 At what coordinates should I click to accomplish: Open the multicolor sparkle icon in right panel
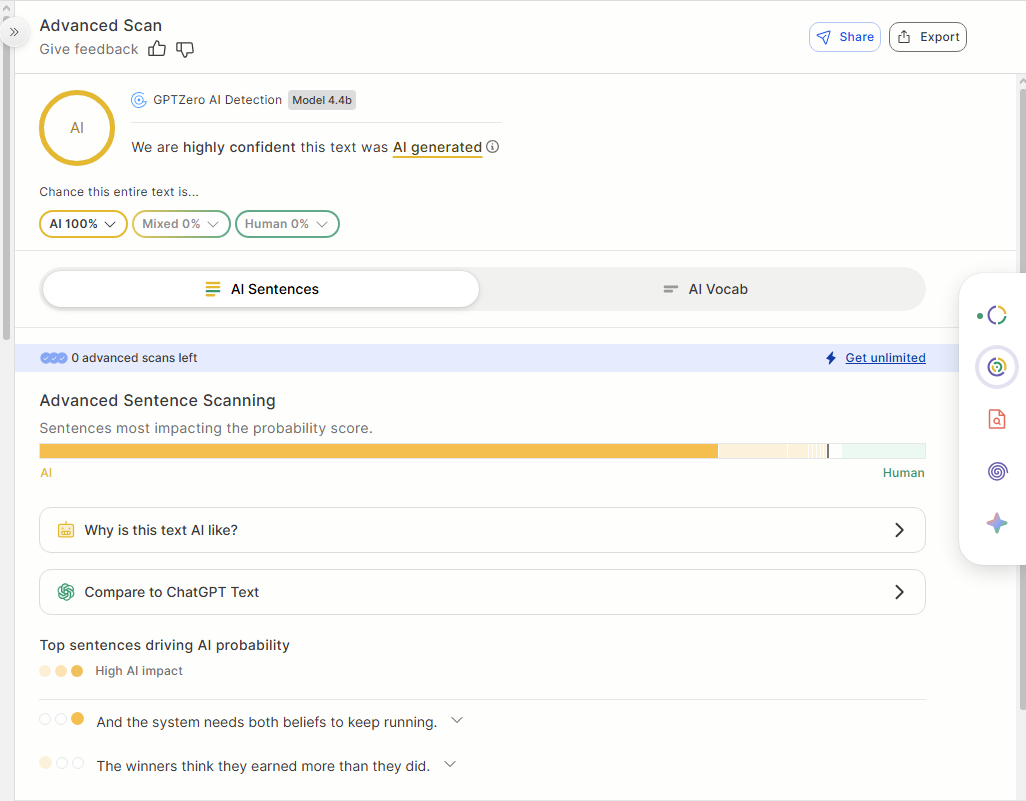[x=997, y=523]
